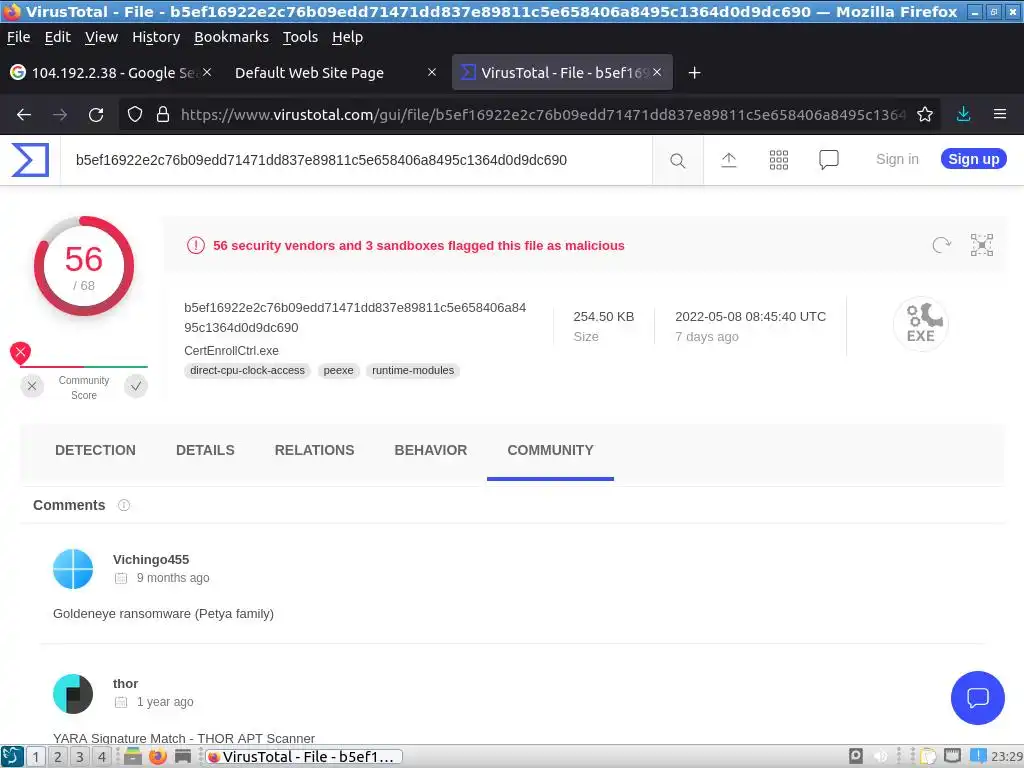1024x768 pixels.
Task: Switch to the RELATIONS tab
Action: (314, 451)
